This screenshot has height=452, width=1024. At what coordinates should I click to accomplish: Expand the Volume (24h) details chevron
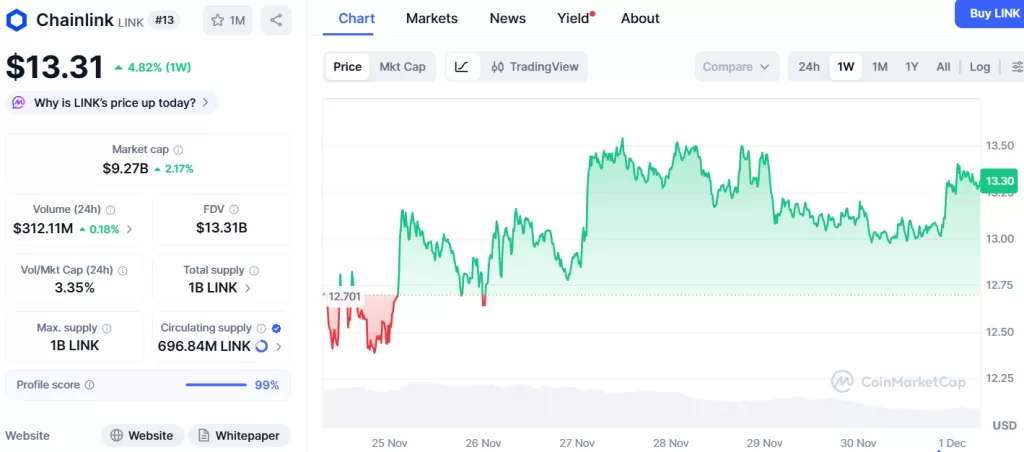pyautogui.click(x=130, y=229)
